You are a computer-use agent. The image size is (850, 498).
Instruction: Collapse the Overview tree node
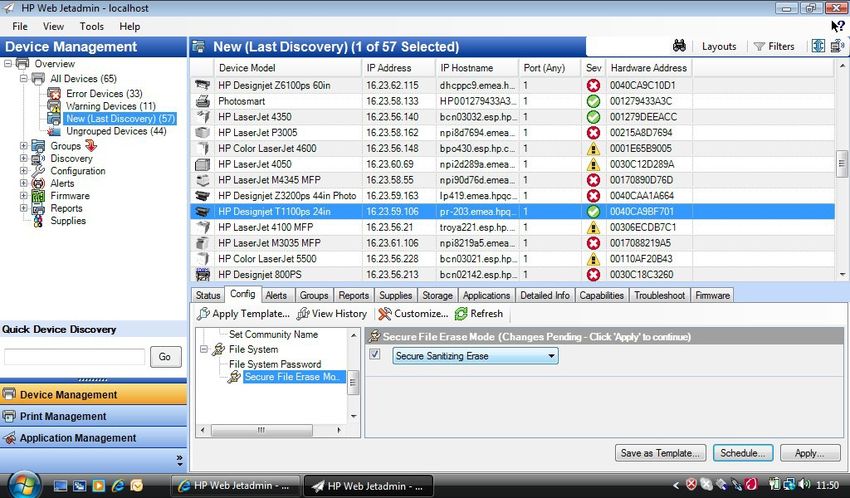click(x=8, y=63)
